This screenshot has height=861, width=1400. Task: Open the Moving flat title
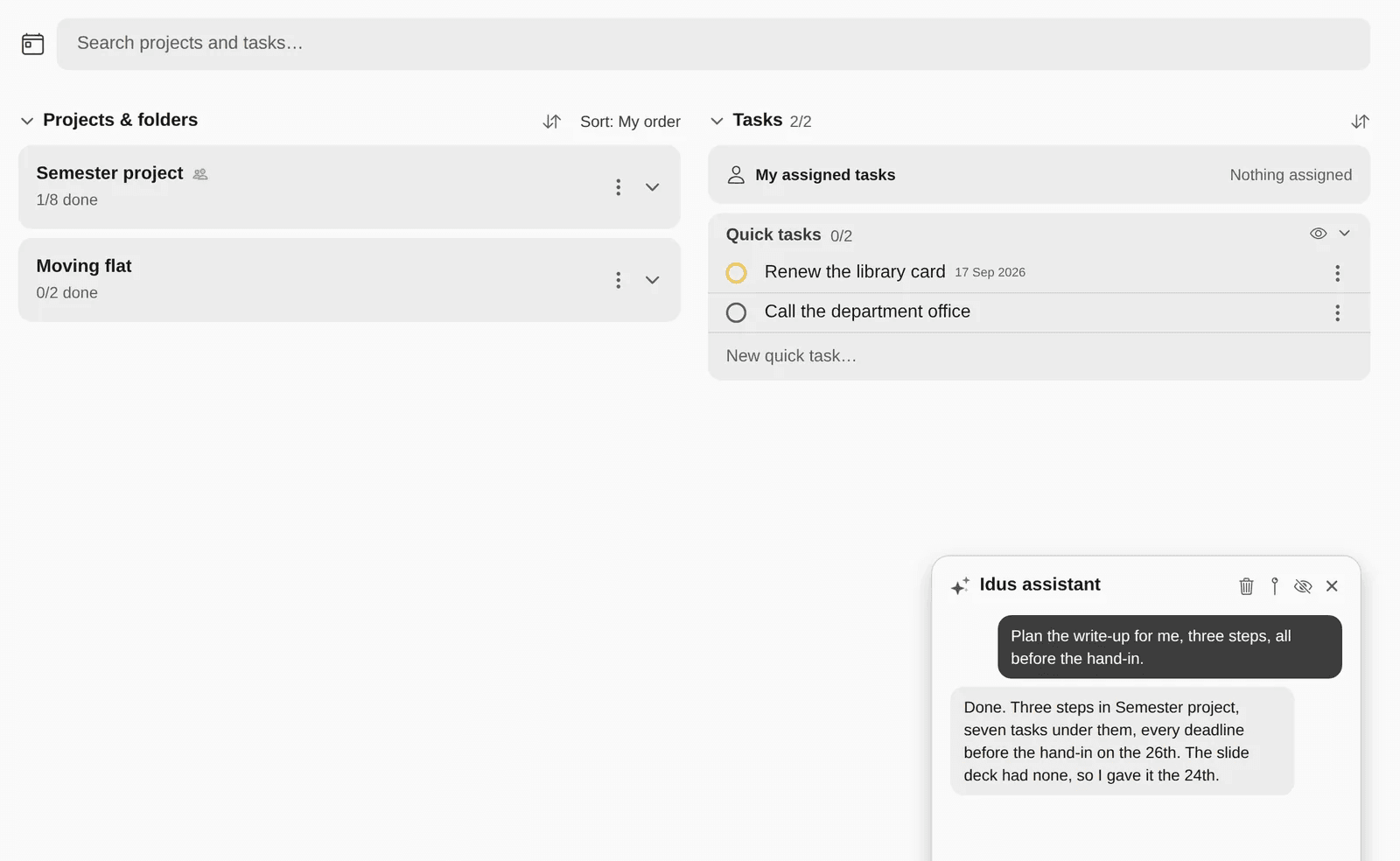(84, 266)
